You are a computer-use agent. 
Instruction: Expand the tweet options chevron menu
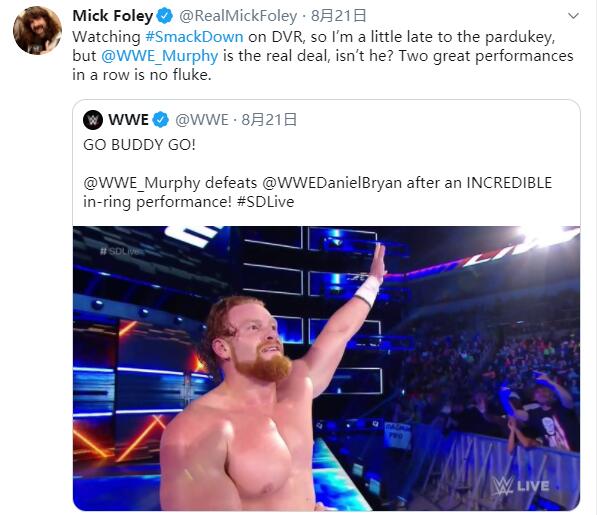tap(573, 16)
